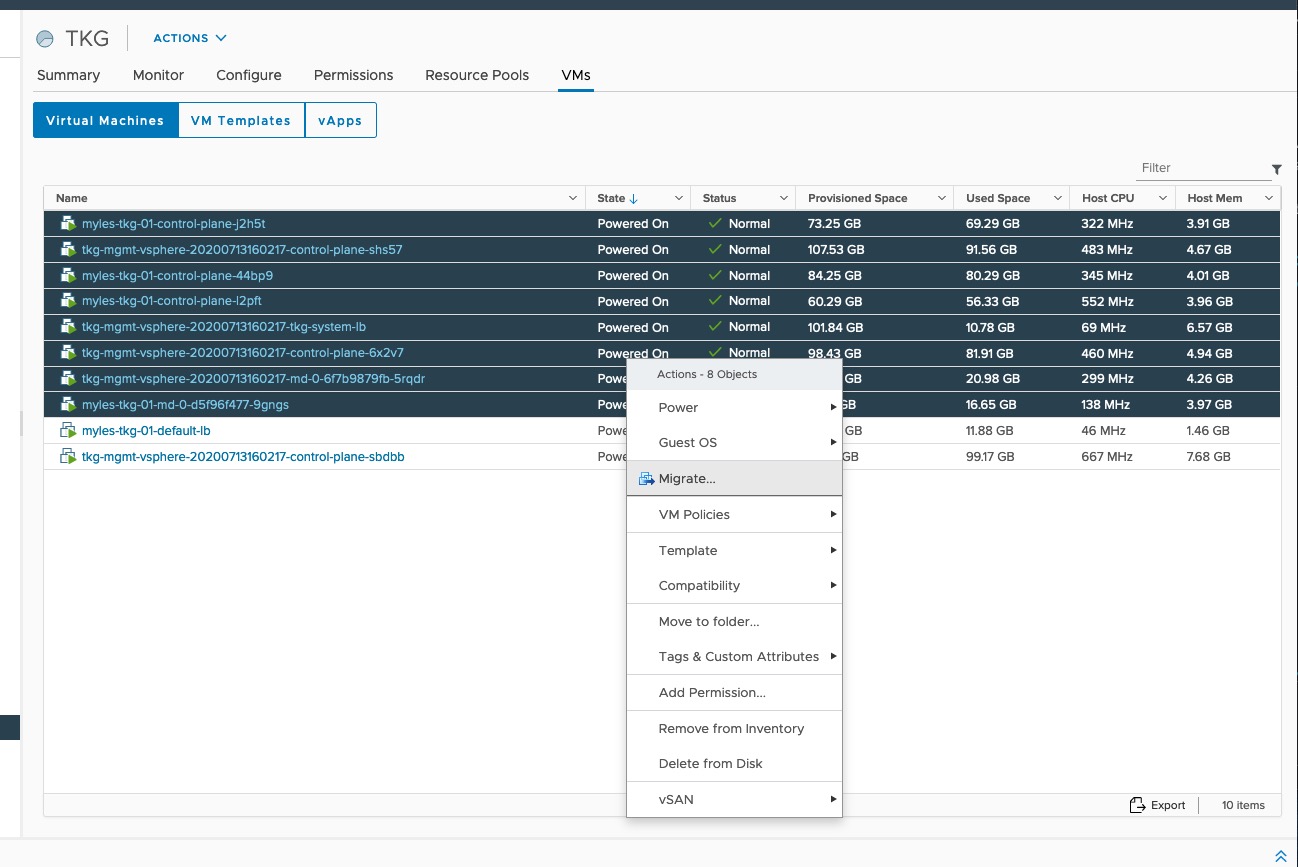Expand the Template submenu
This screenshot has height=867, width=1298.
point(734,551)
